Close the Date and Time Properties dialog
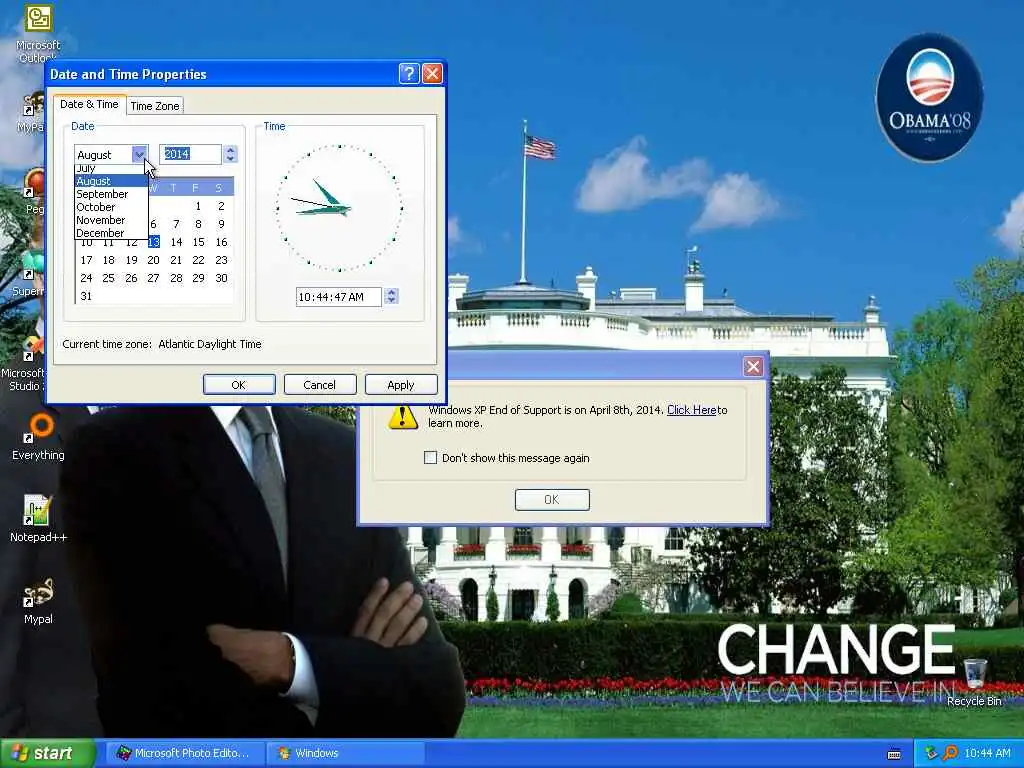The height and width of the screenshot is (768, 1024). pos(432,73)
